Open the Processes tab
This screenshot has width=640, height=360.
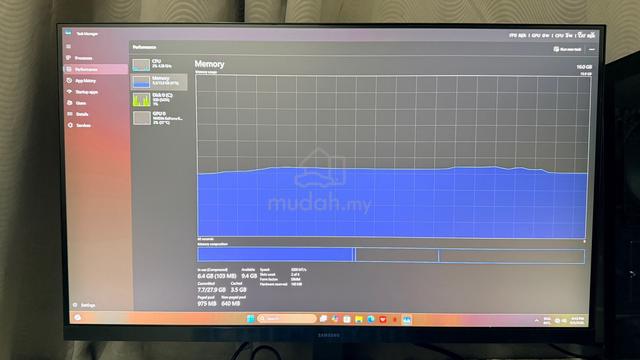96,58
